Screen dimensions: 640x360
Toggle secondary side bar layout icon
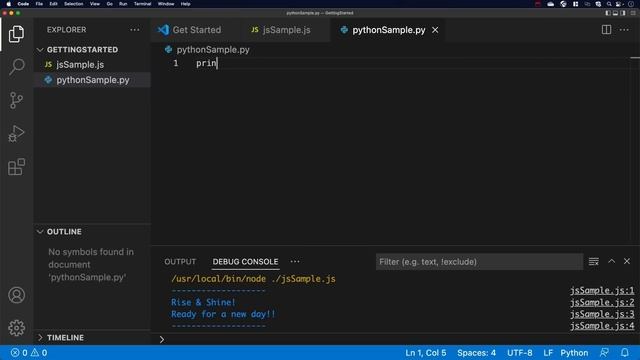(622, 13)
